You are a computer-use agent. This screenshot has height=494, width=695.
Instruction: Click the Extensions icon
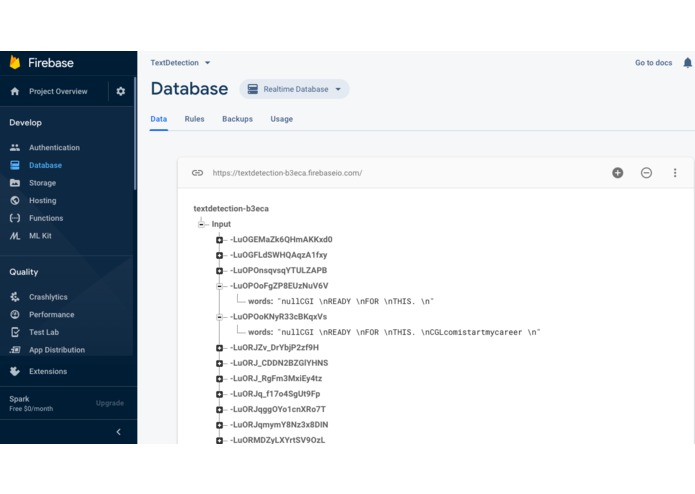pyautogui.click(x=15, y=371)
